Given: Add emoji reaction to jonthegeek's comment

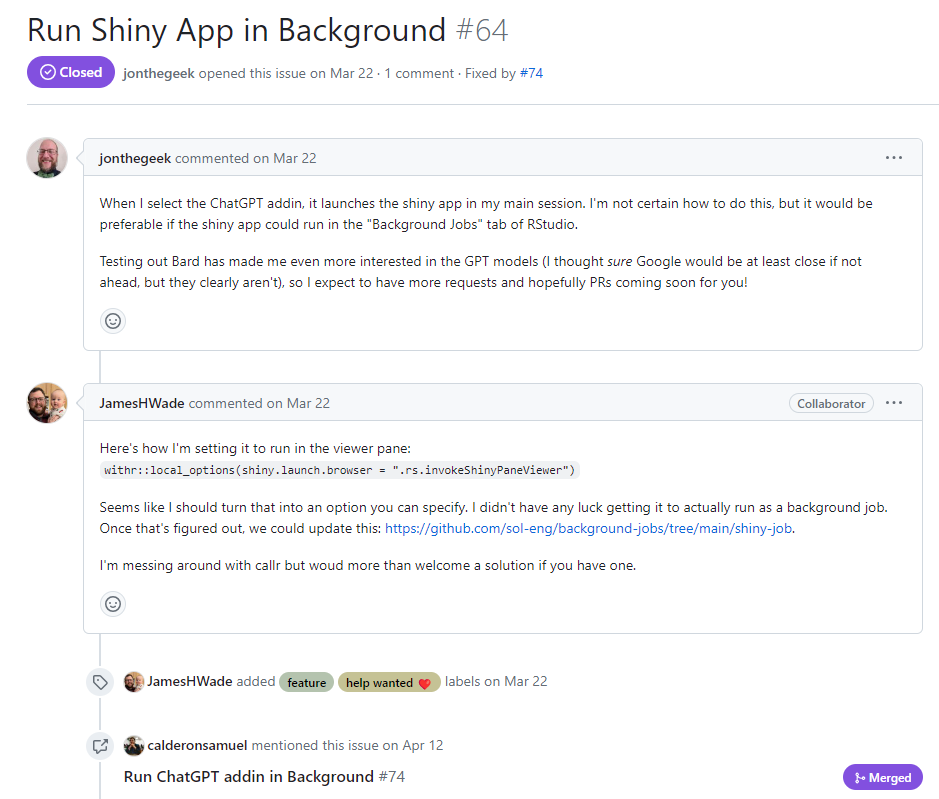Looking at the screenshot, I should [x=113, y=321].
